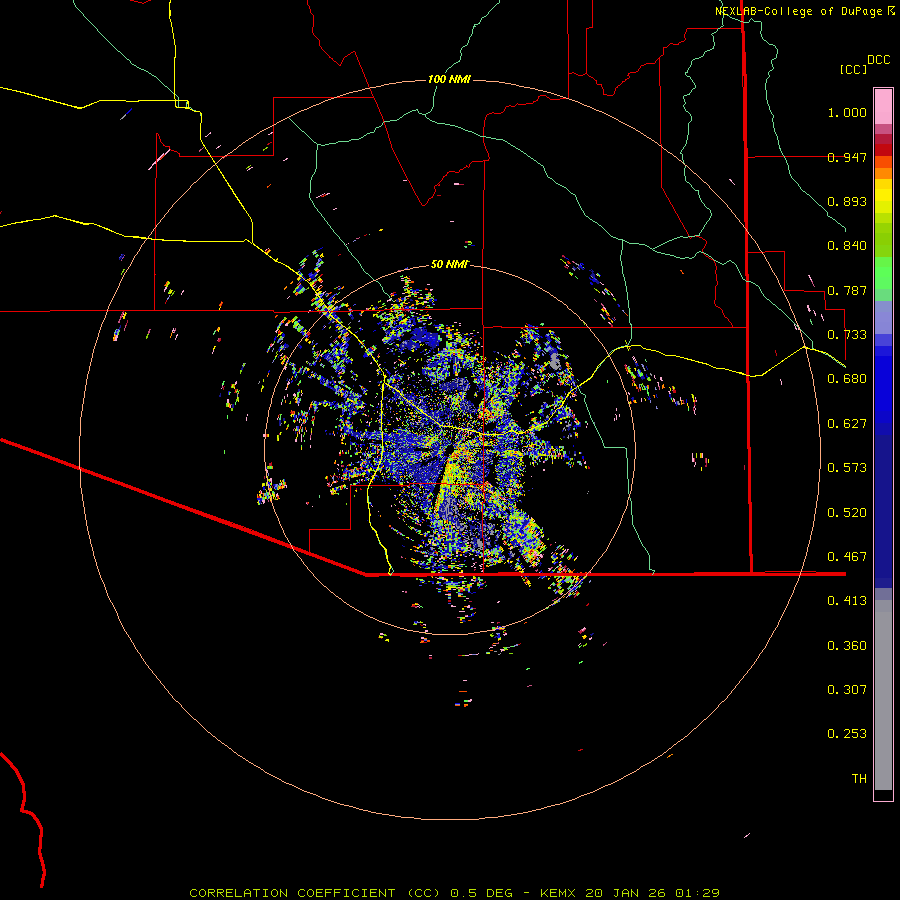Click the 0.947 legend value
The height and width of the screenshot is (900, 900).
coord(847,157)
